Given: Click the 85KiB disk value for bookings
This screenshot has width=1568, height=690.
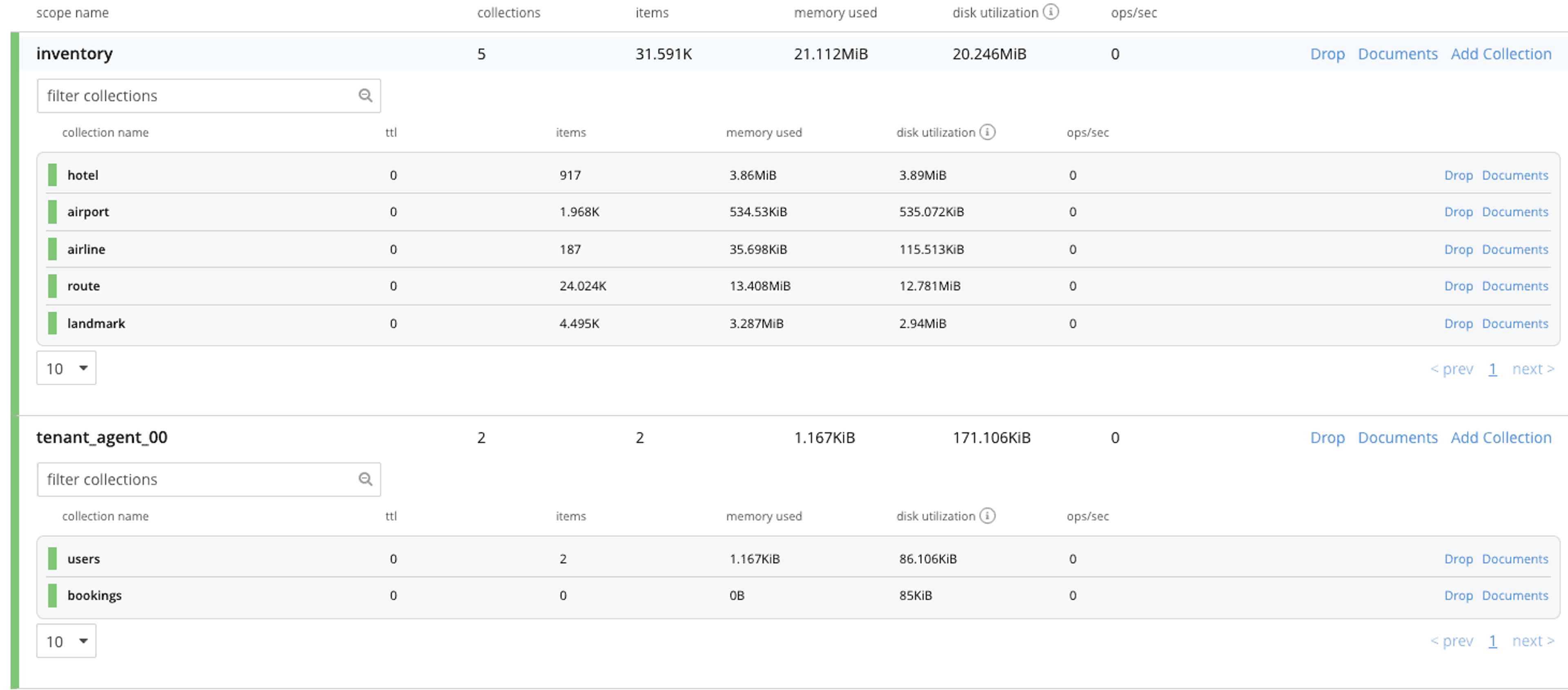Looking at the screenshot, I should (x=915, y=596).
